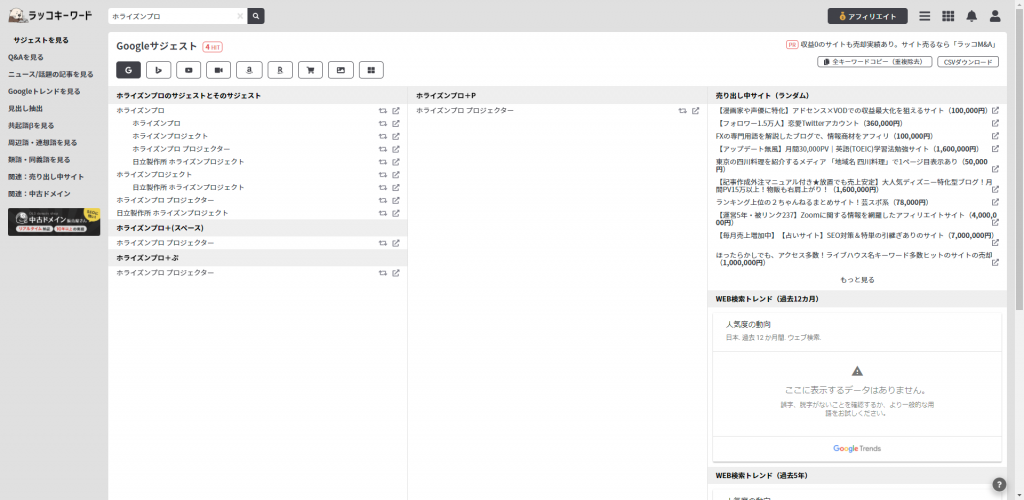Click the keyword search input field

tap(172, 16)
